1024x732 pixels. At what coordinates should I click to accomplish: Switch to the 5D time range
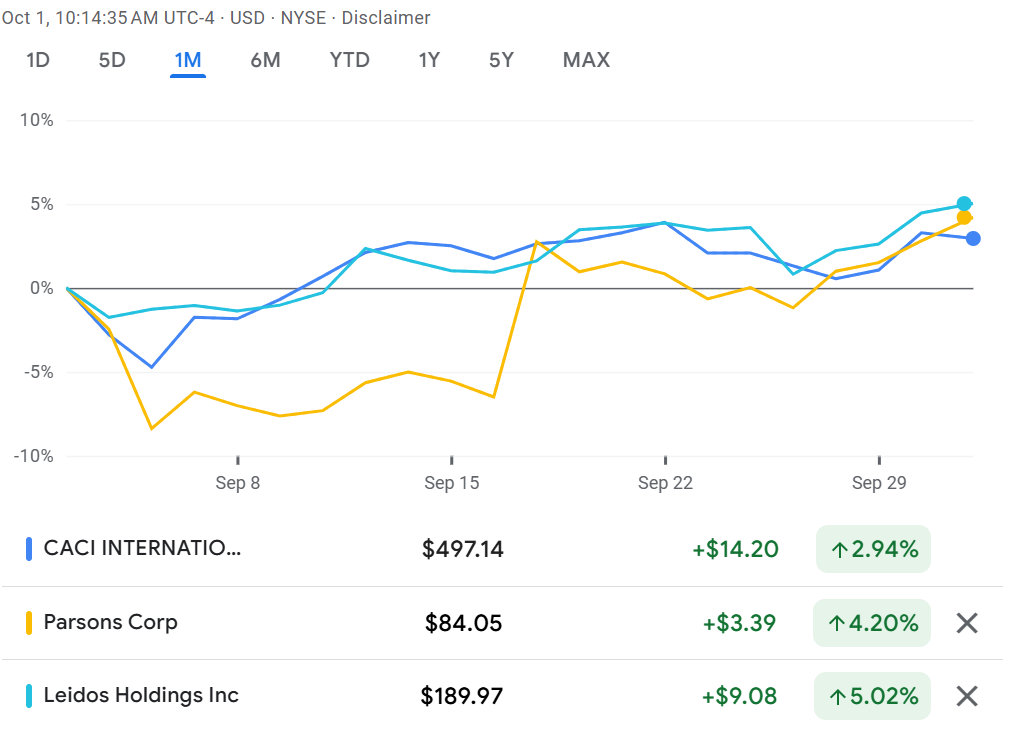[112, 60]
